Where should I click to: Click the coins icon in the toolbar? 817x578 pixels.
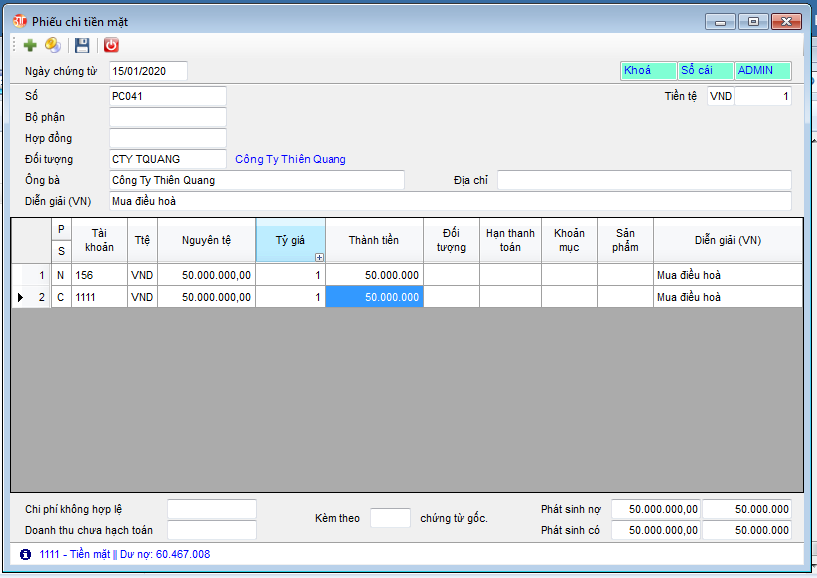point(53,45)
